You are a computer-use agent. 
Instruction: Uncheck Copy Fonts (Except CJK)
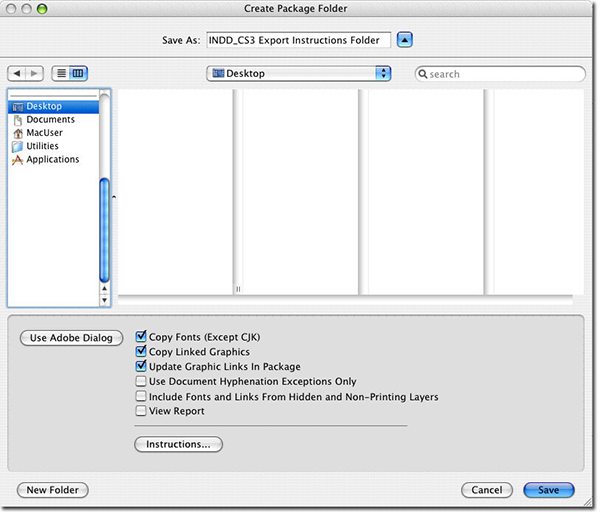(141, 336)
